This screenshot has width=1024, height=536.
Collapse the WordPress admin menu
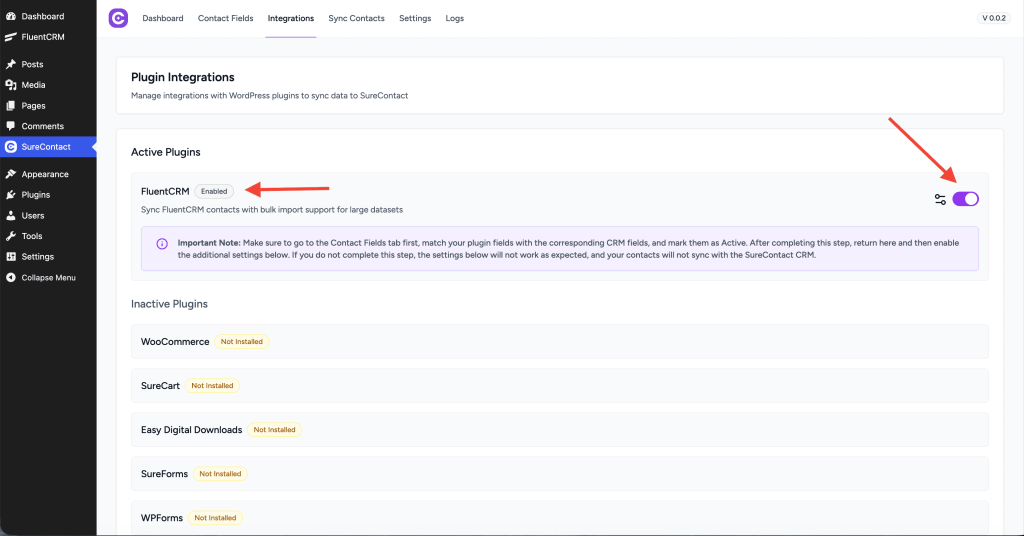click(x=48, y=277)
